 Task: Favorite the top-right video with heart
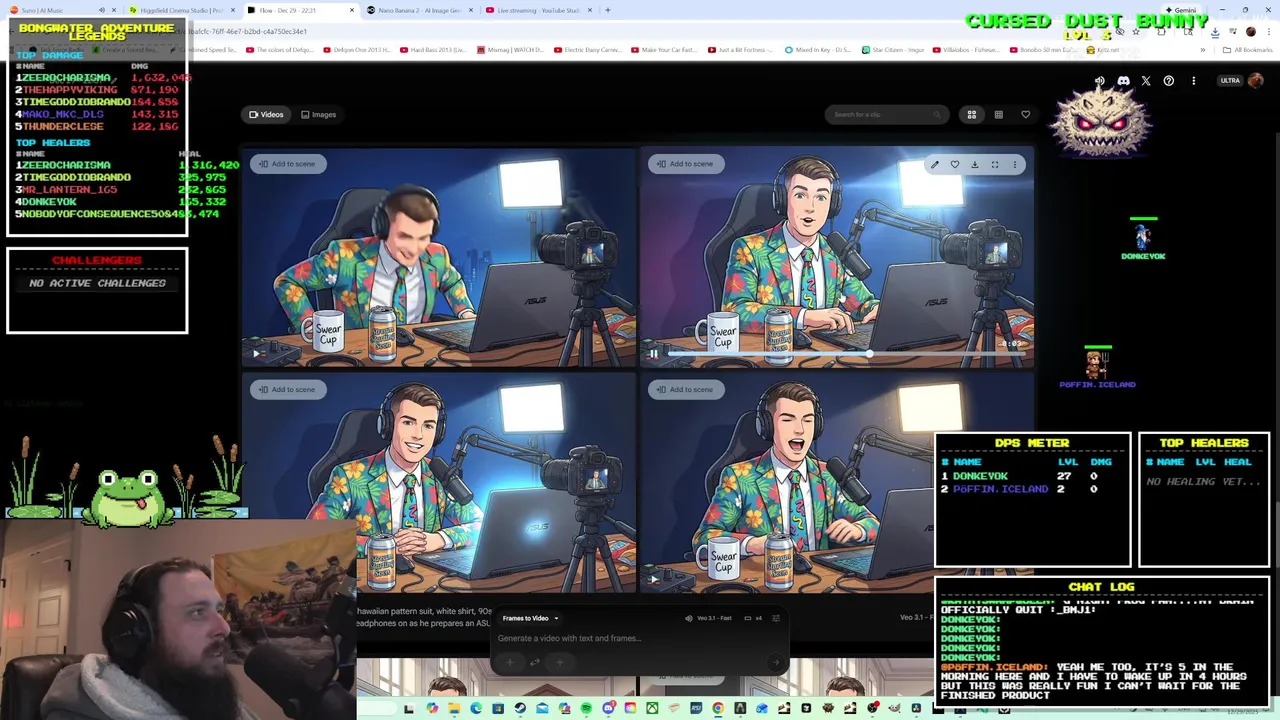[954, 164]
